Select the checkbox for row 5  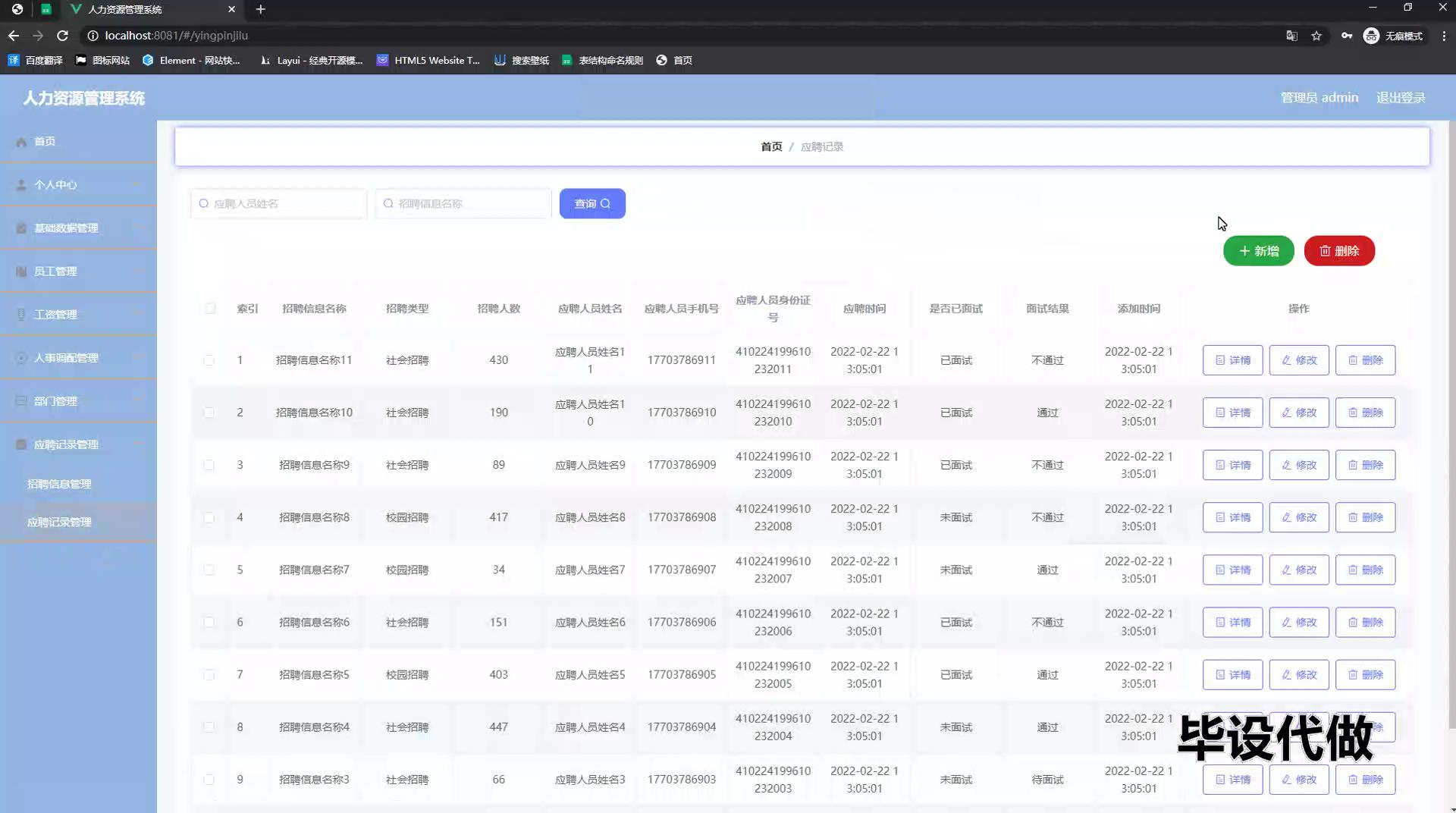tap(209, 570)
